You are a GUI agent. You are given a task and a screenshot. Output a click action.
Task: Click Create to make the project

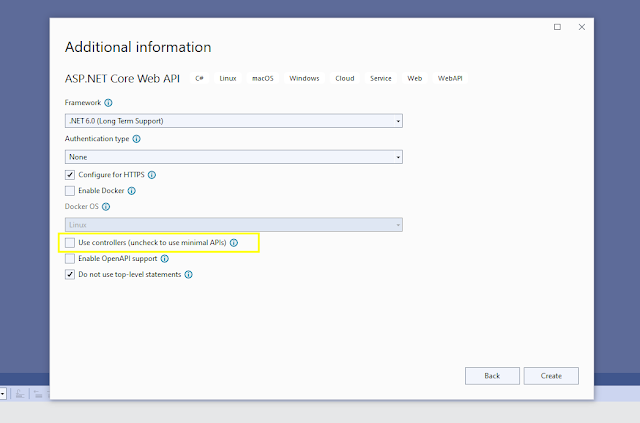(x=551, y=376)
